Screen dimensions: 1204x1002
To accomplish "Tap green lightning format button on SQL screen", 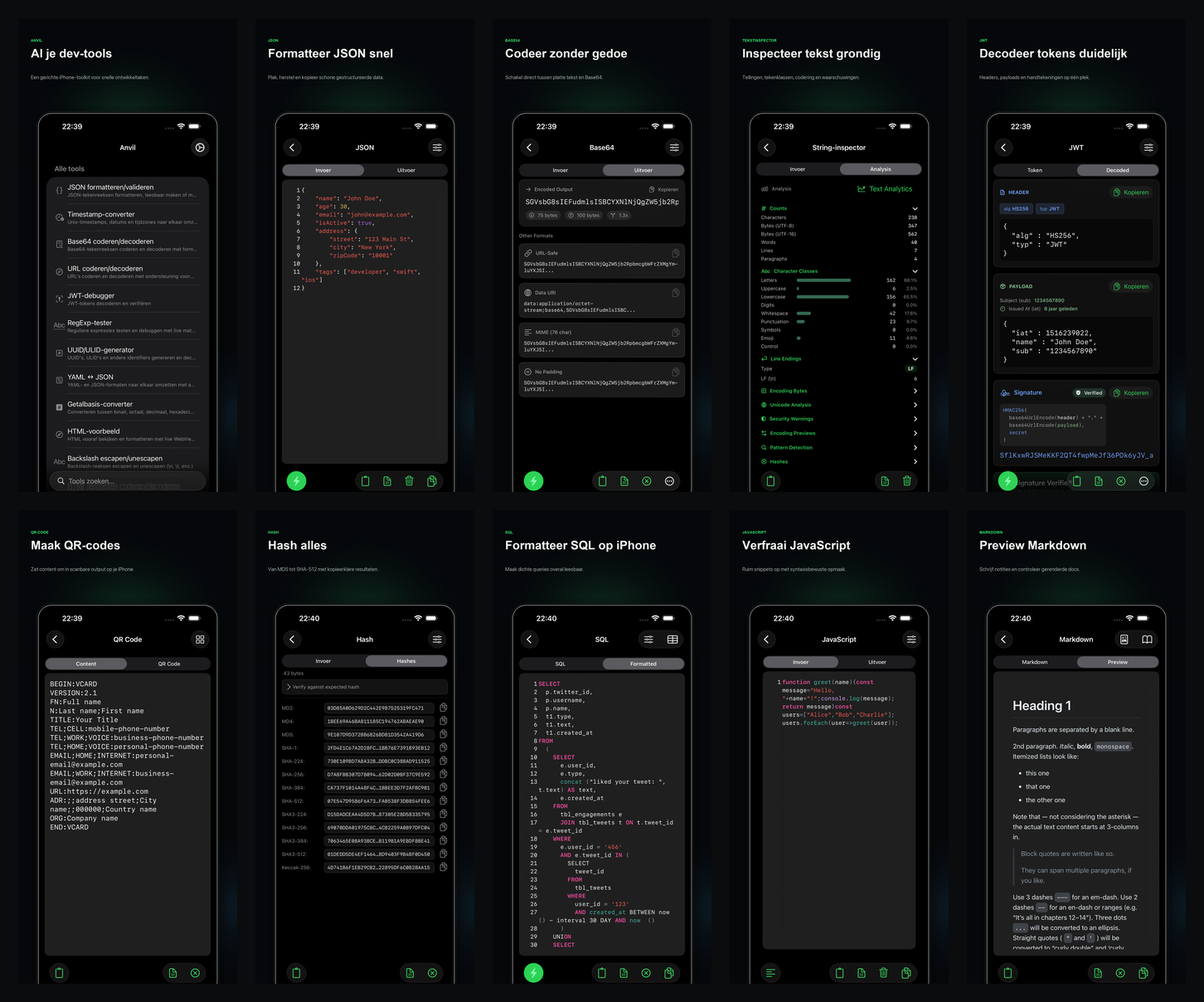I will click(x=533, y=973).
